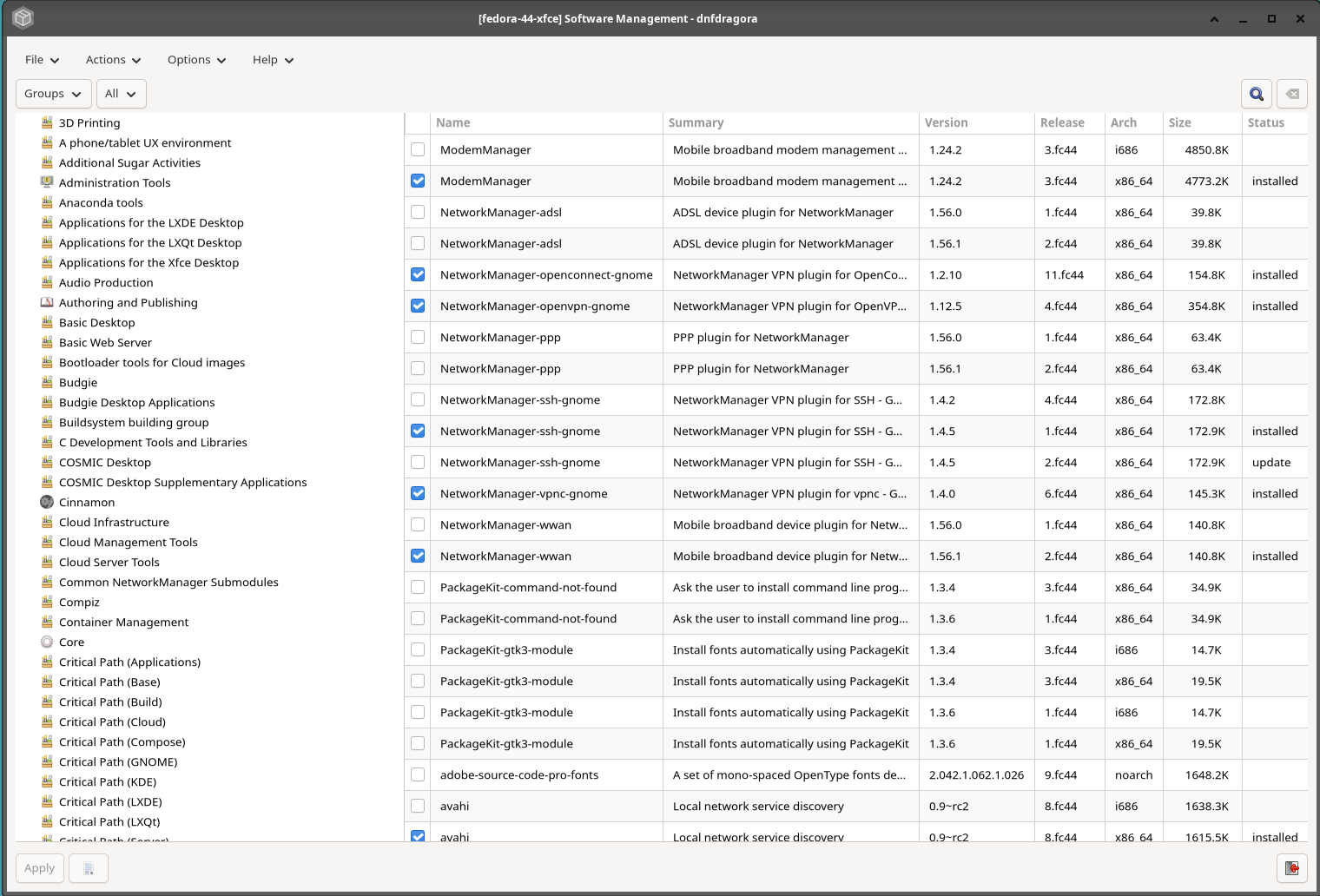
Task: Open the Actions menu
Action: click(x=113, y=60)
